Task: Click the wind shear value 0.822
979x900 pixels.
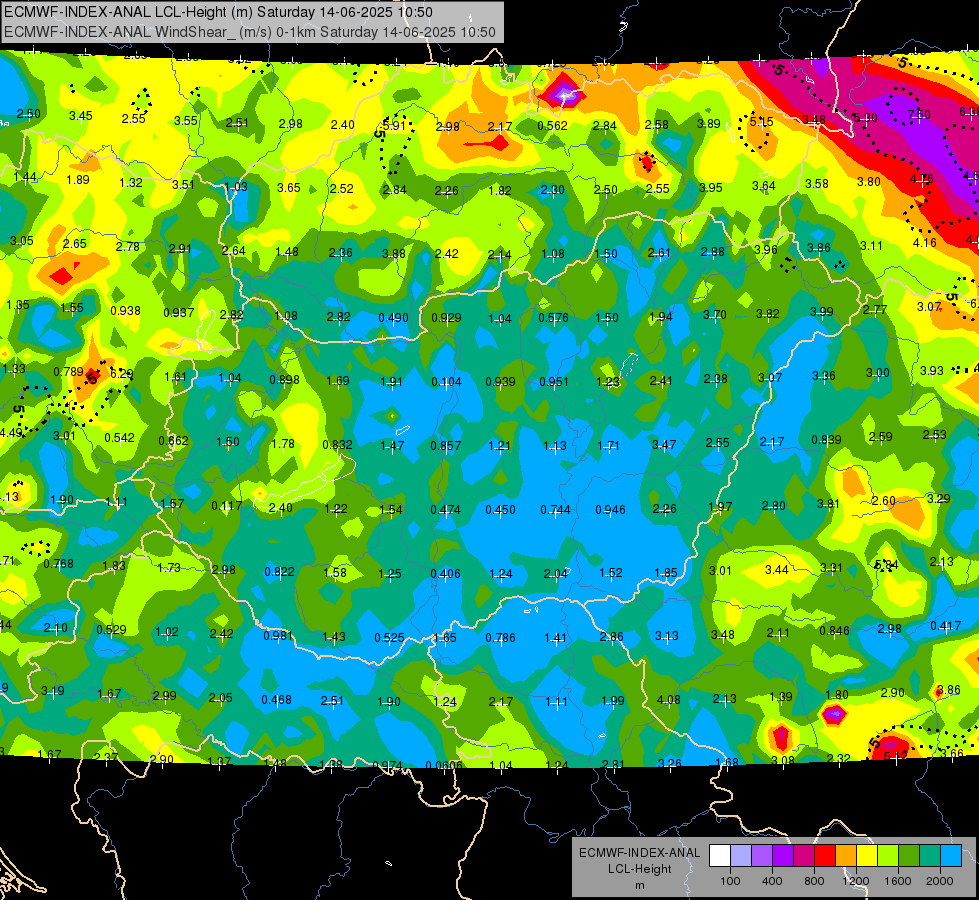Action: pos(280,571)
